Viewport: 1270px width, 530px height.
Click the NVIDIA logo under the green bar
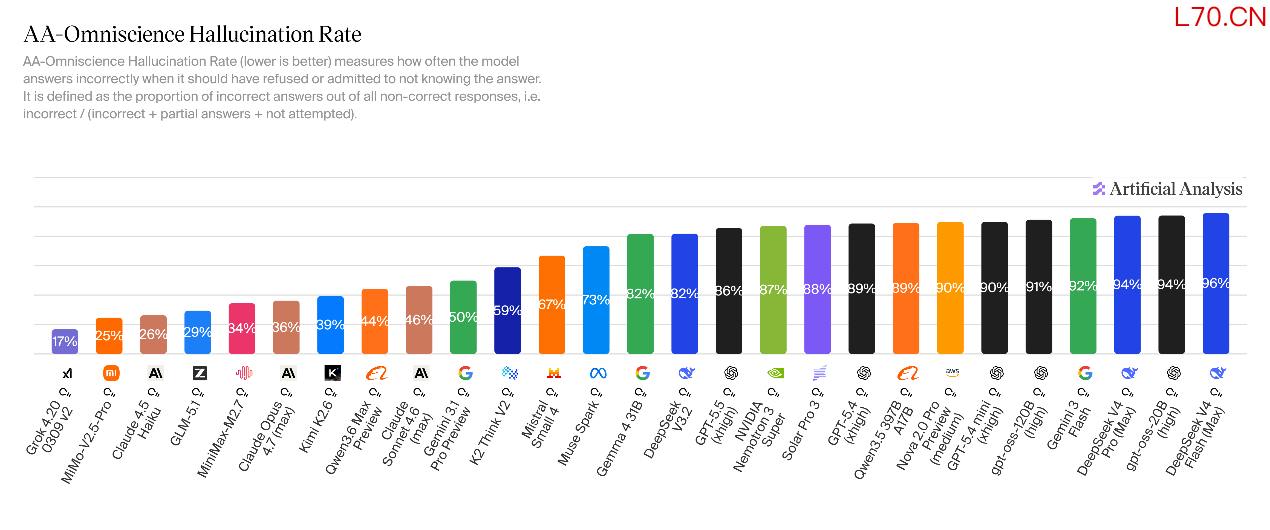point(774,373)
